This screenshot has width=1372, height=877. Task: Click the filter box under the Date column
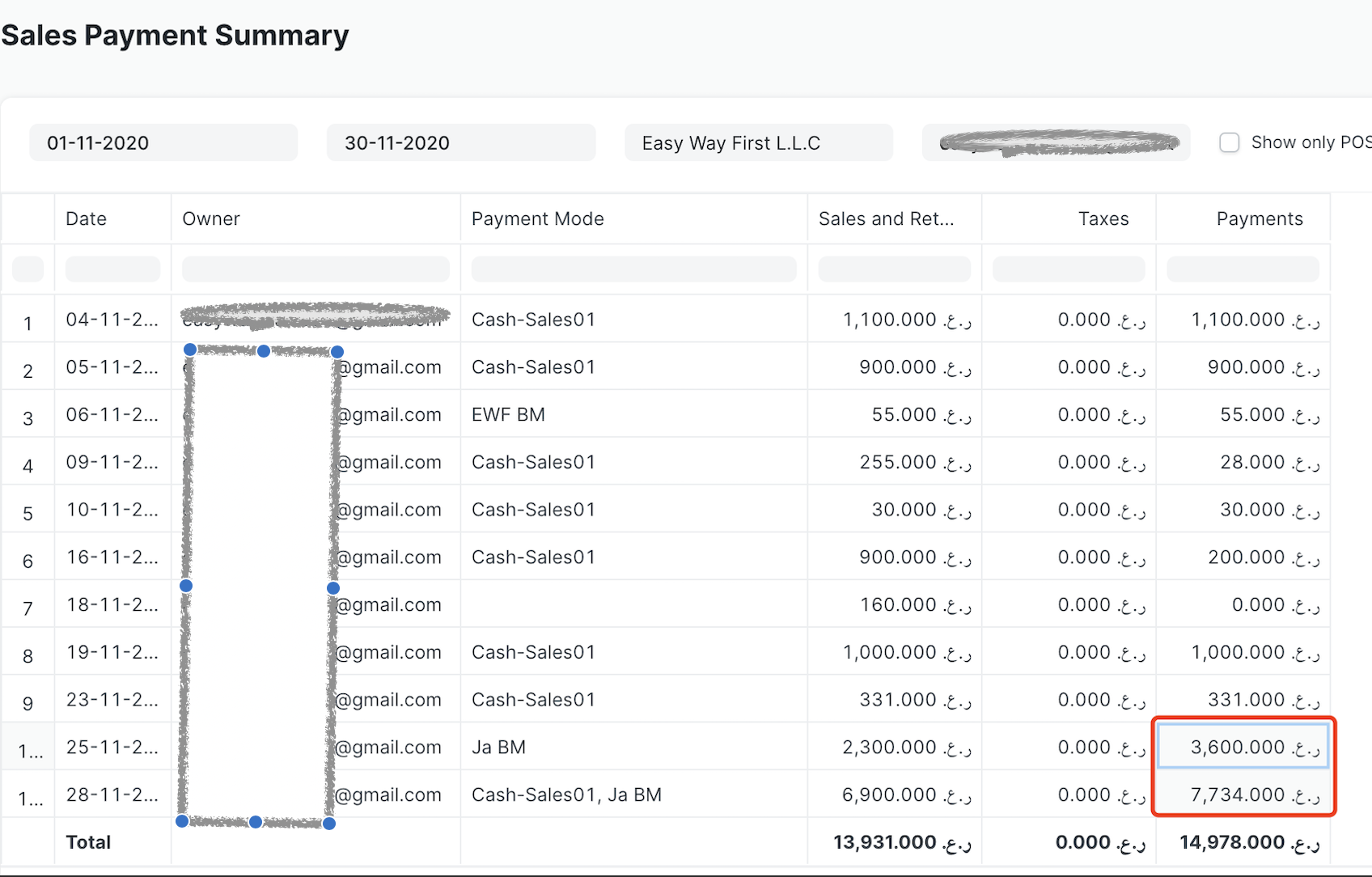[112, 269]
